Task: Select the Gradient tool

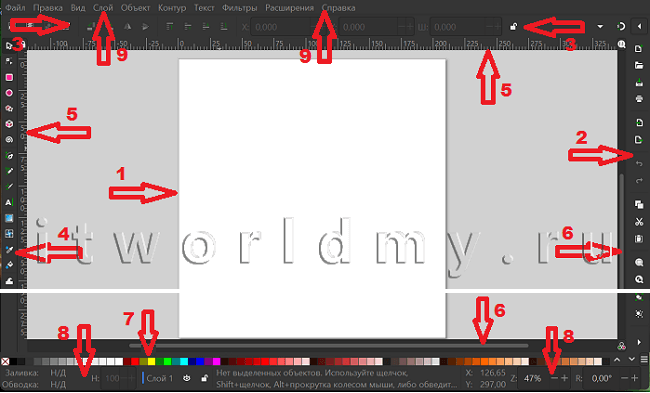Action: pyautogui.click(x=9, y=218)
